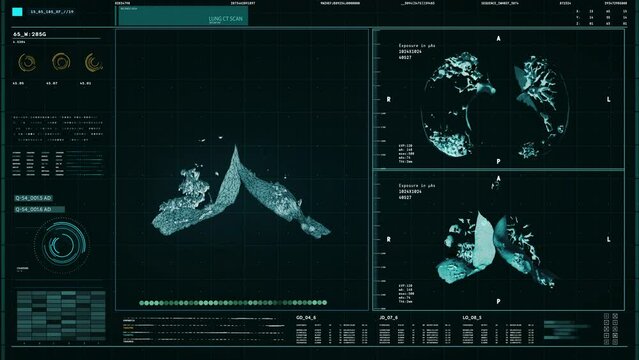Click the last icon in bottom-right icon grid

point(615,342)
